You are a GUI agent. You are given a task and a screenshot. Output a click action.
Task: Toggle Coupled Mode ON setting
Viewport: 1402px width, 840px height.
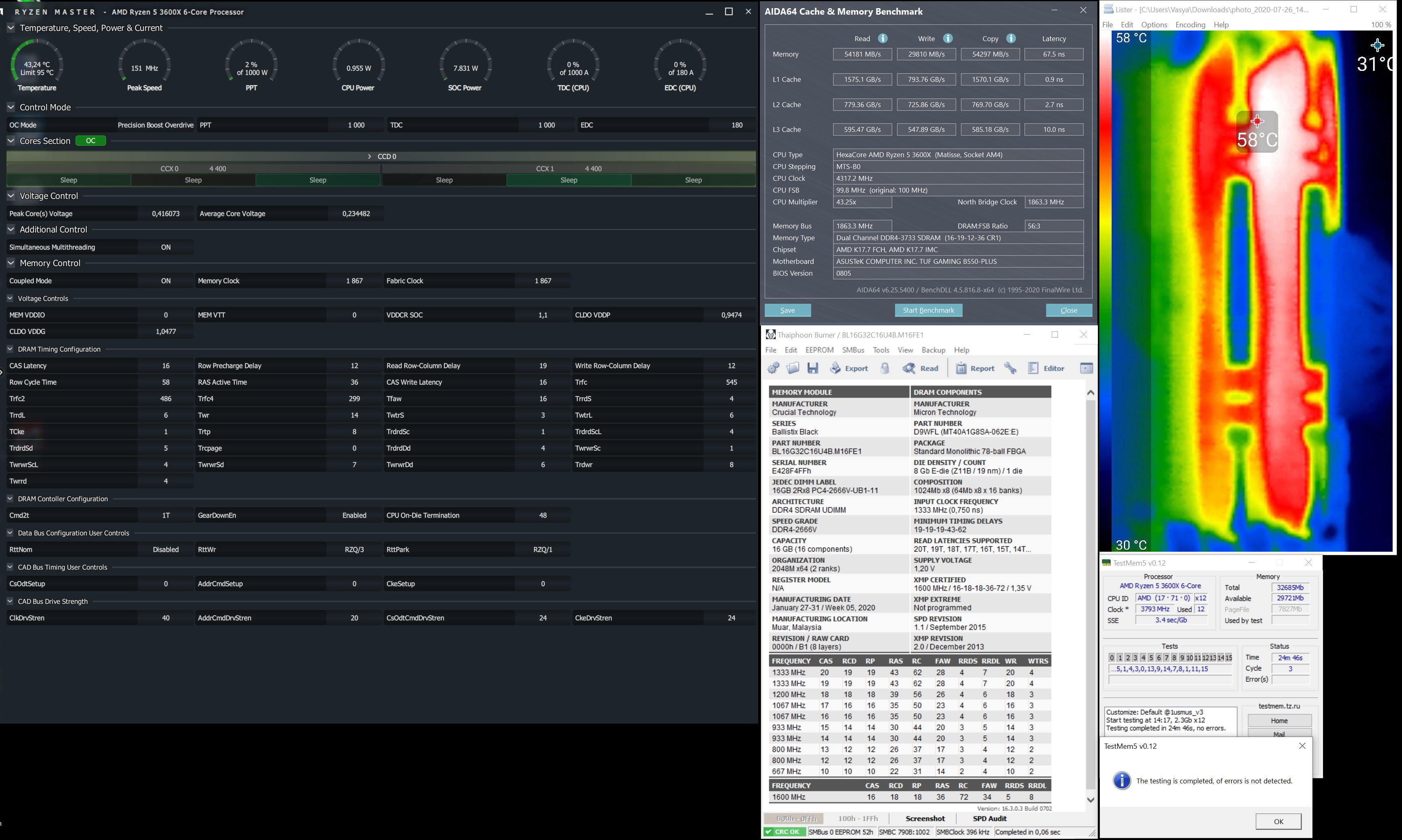[x=165, y=281]
